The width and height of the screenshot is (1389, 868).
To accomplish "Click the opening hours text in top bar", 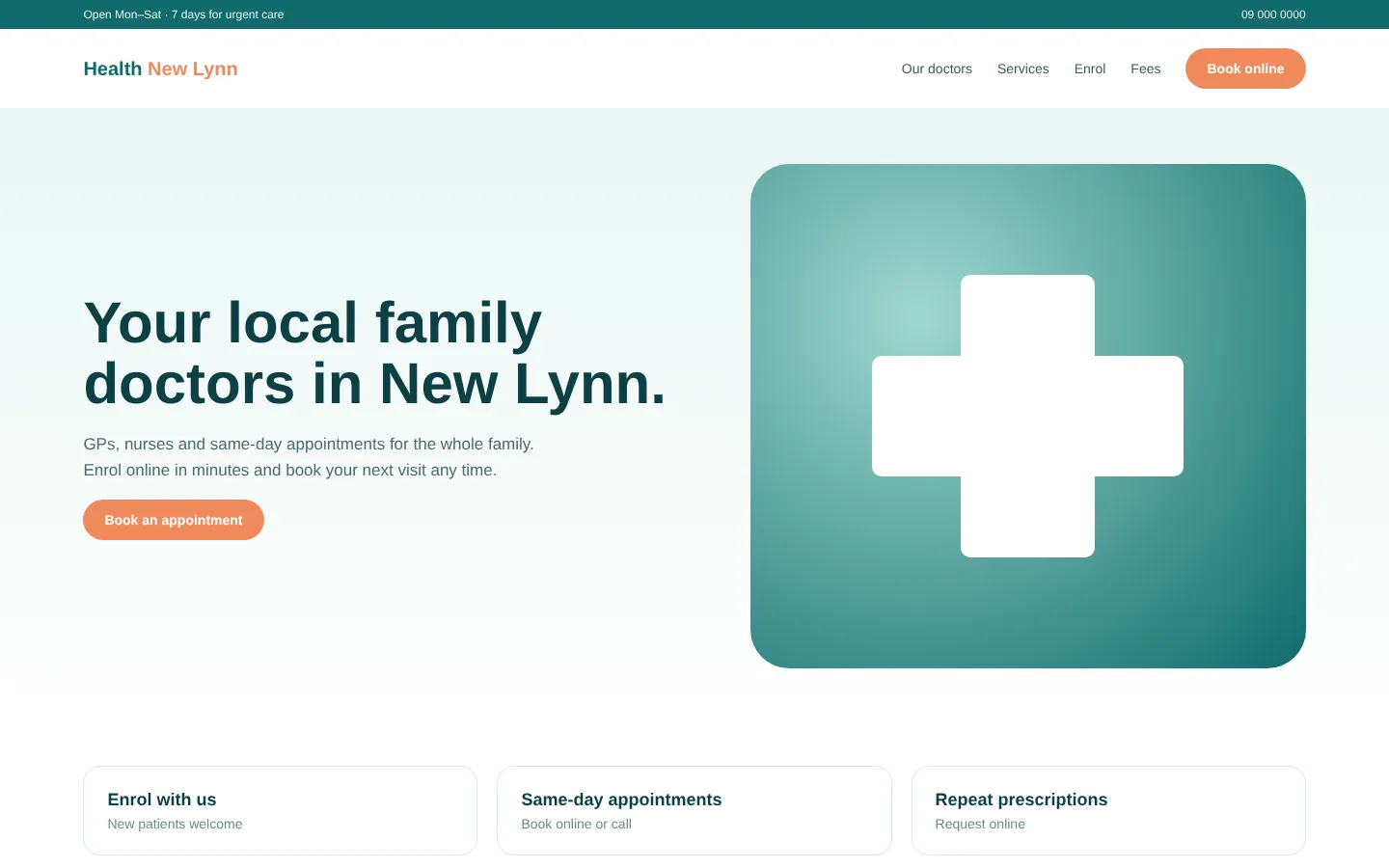I will [x=183, y=14].
